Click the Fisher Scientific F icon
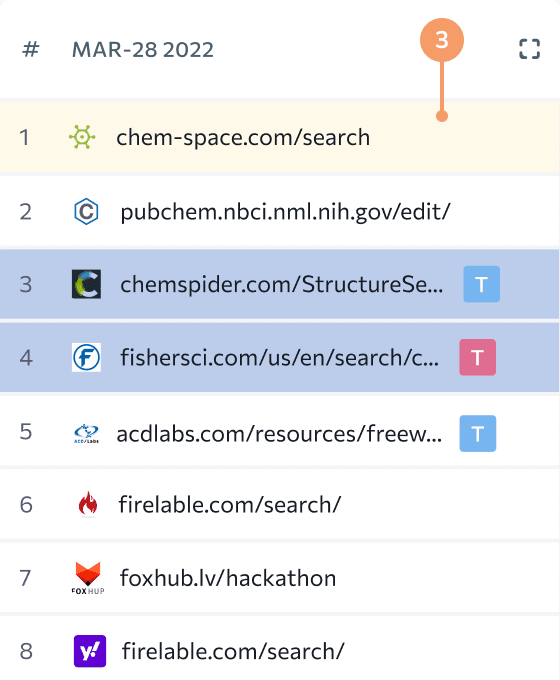This screenshot has height=680, width=560. click(x=86, y=357)
